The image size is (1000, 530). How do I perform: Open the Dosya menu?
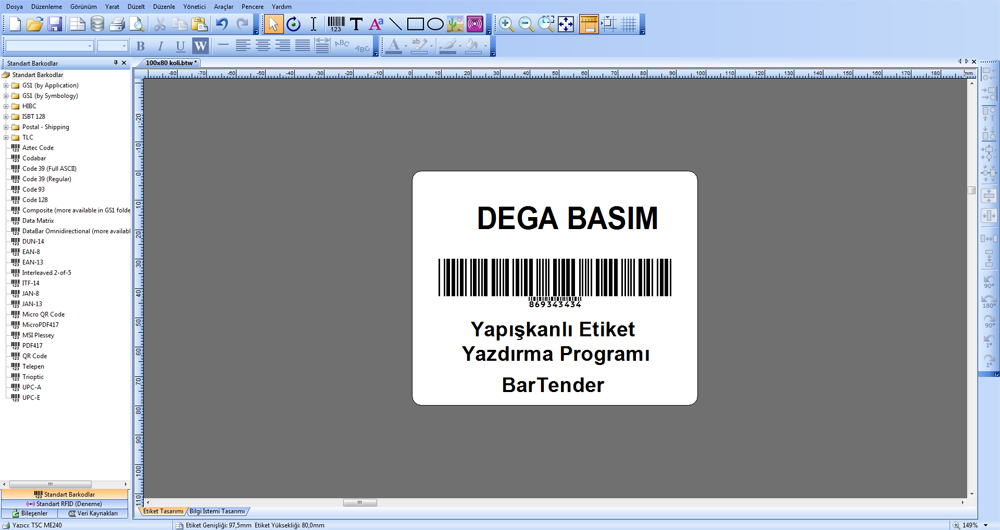click(14, 6)
